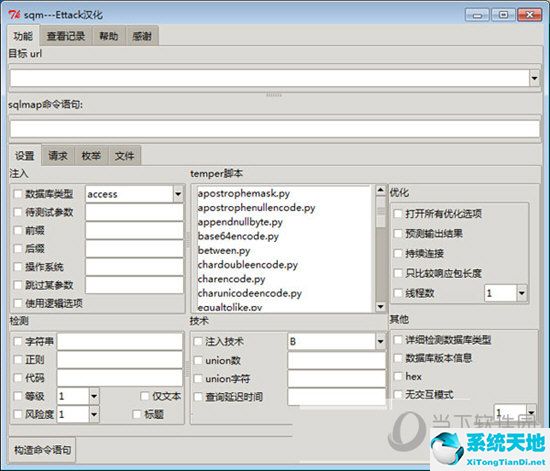Switch to the 请求 sub-tab
Image resolution: width=550 pixels, height=471 pixels.
(x=58, y=156)
